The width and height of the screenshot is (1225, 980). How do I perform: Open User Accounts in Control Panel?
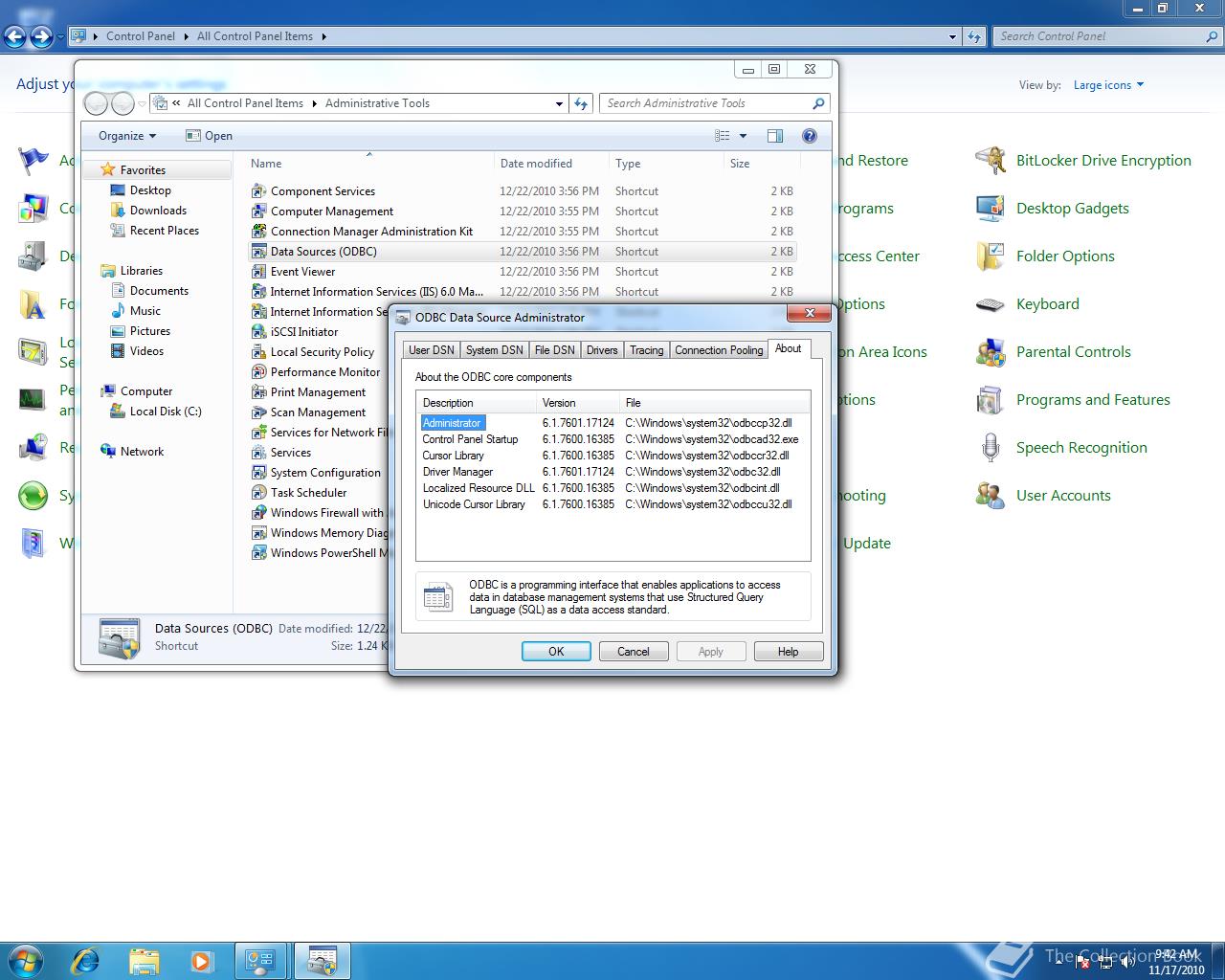(1062, 495)
